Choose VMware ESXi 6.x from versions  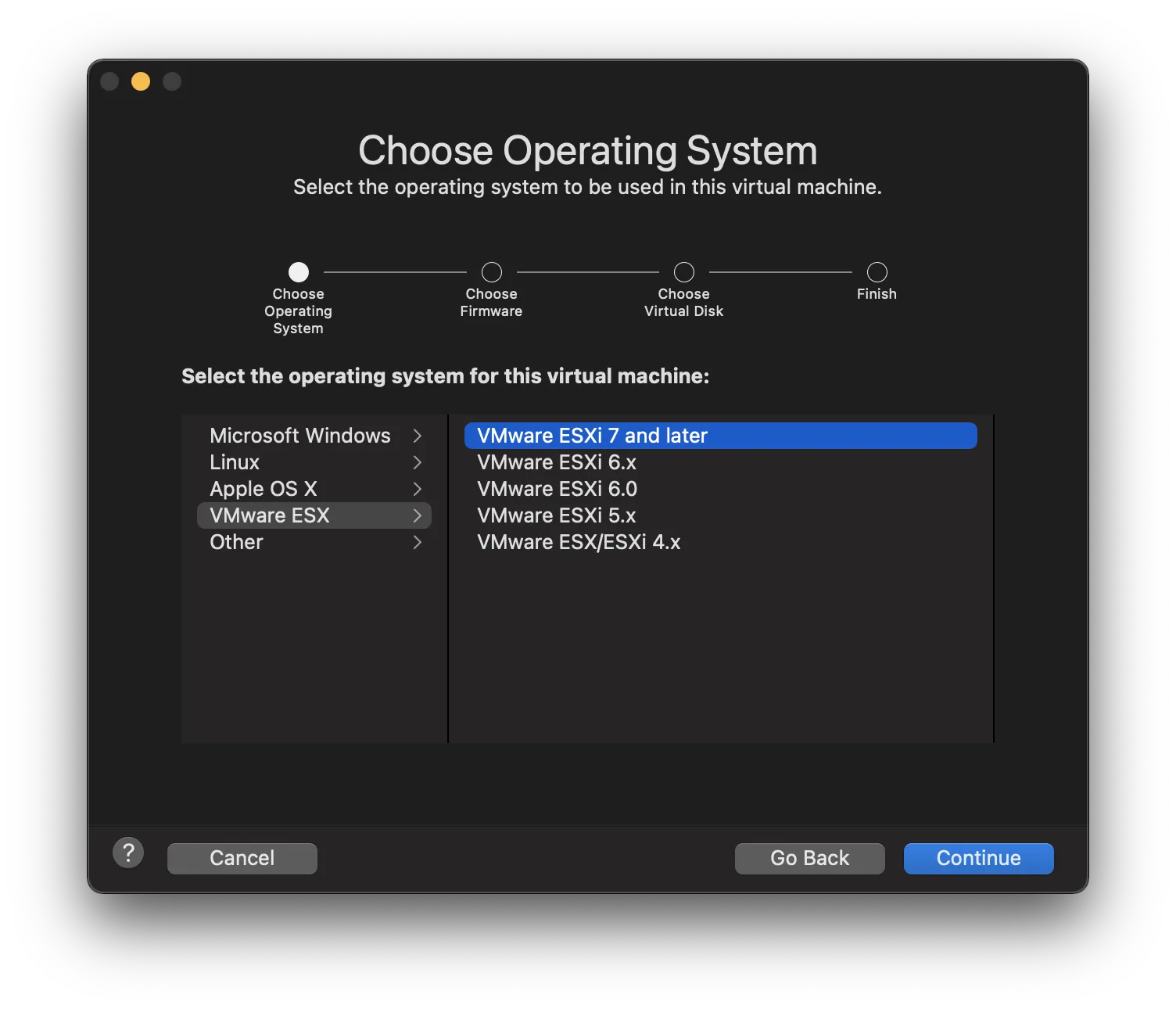(x=557, y=462)
